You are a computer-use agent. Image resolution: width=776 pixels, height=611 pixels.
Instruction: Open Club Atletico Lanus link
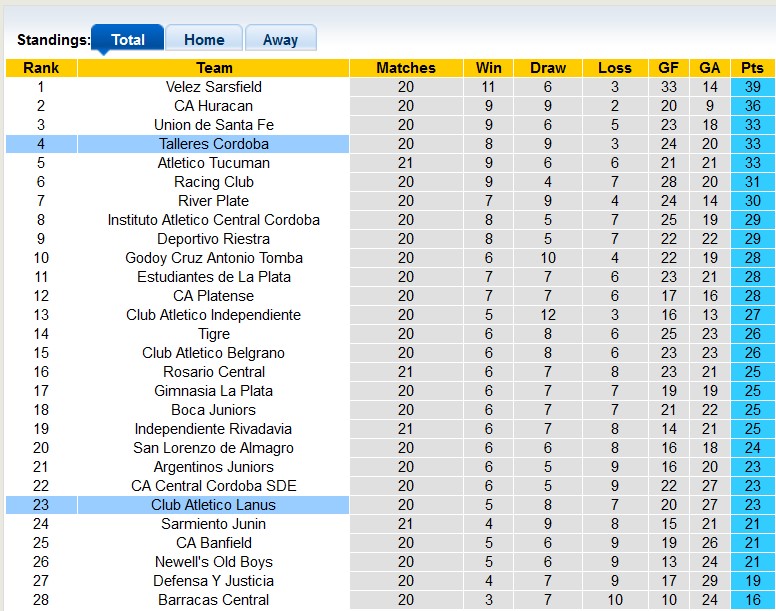coord(214,505)
